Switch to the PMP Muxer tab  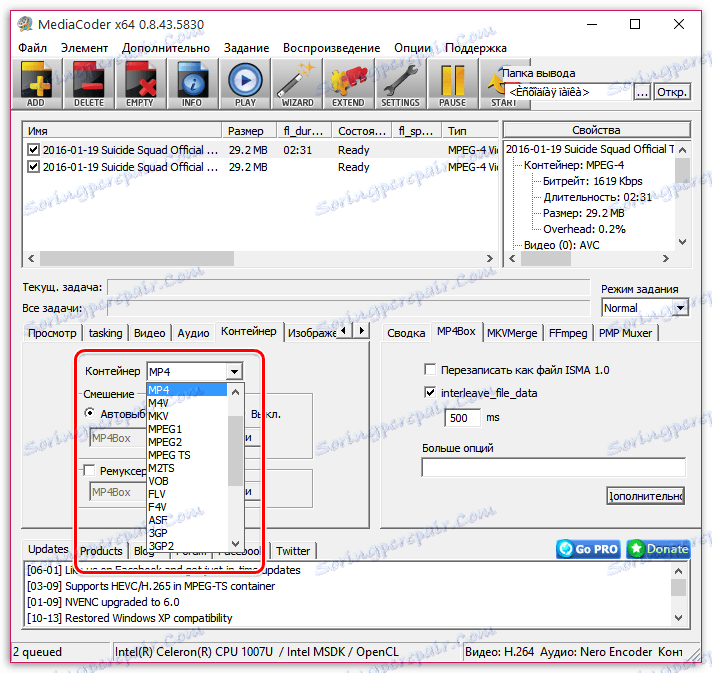(x=625, y=333)
